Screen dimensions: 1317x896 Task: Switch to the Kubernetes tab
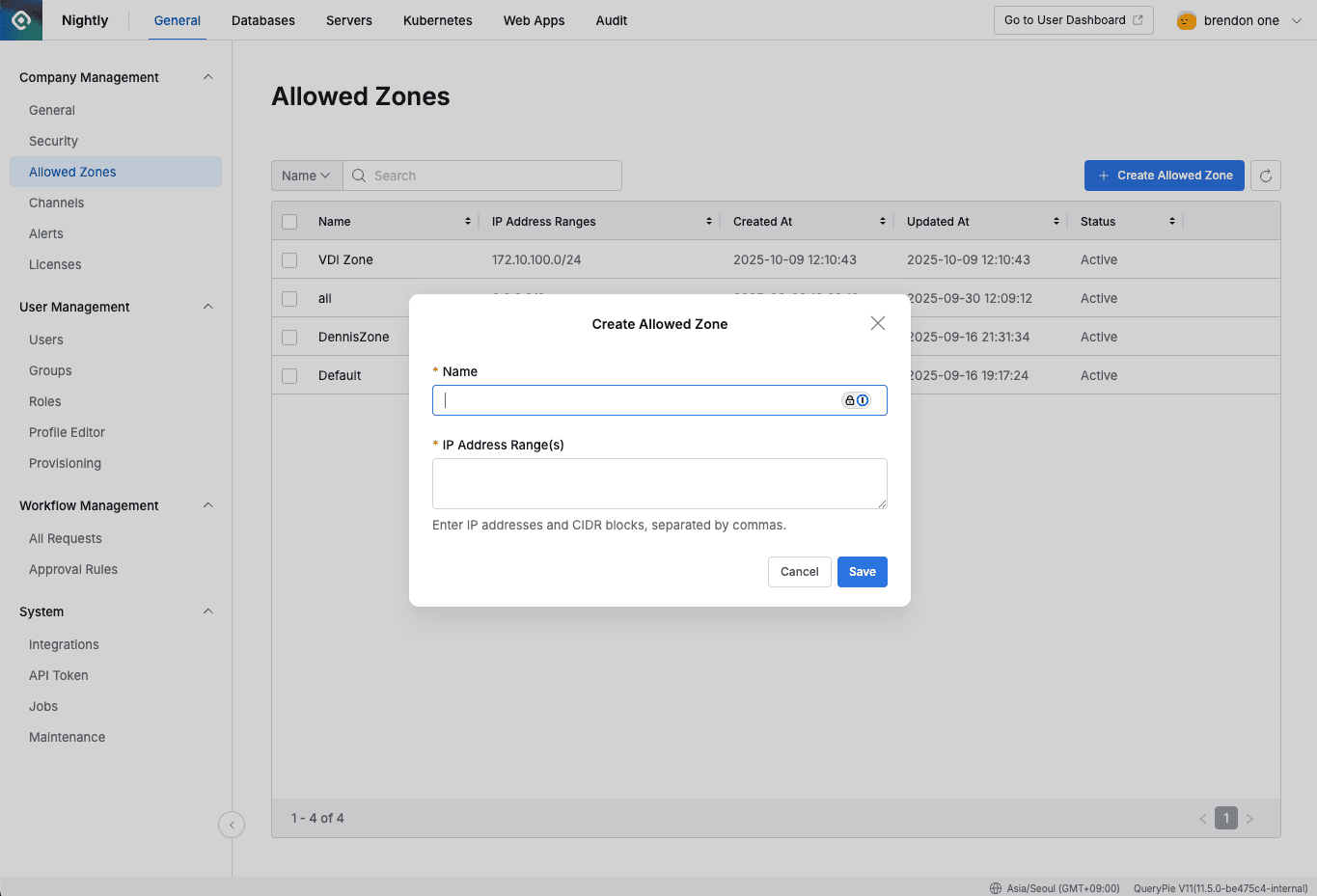click(437, 19)
